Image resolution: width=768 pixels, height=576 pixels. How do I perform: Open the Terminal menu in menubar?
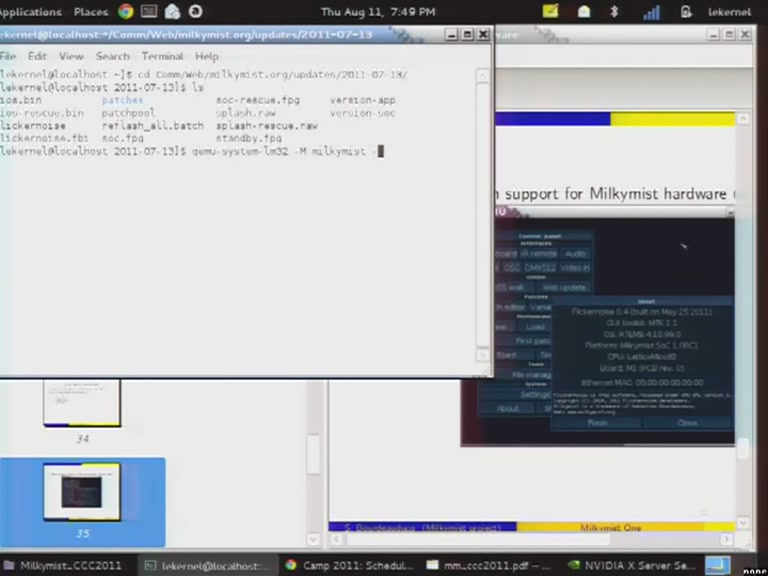tap(162, 56)
